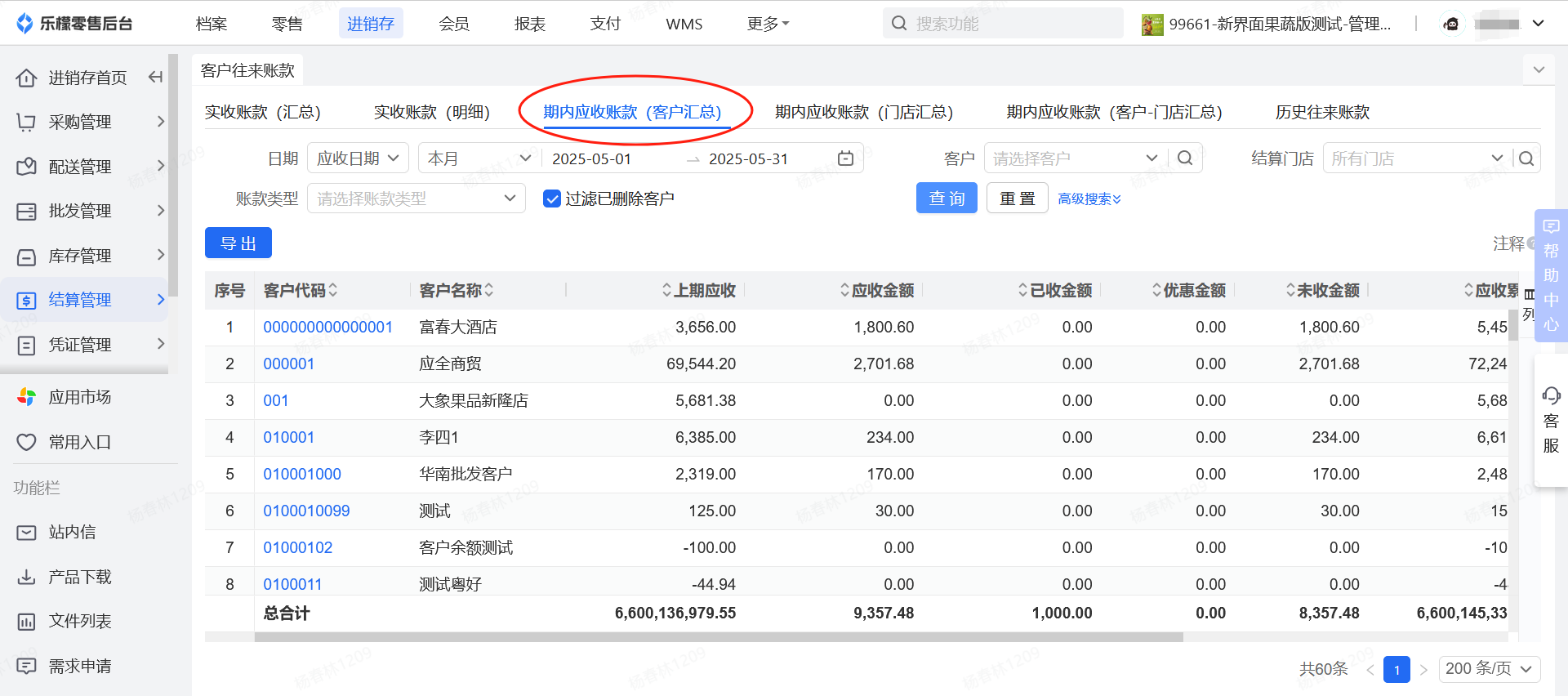Click the user avatar icon in header
Screen dimensions: 1568x696
[1451, 24]
